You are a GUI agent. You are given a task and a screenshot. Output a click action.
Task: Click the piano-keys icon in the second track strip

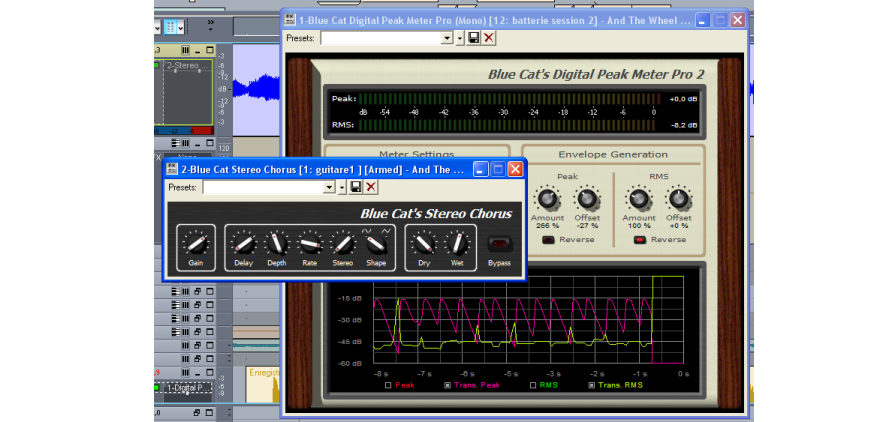(x=175, y=143)
